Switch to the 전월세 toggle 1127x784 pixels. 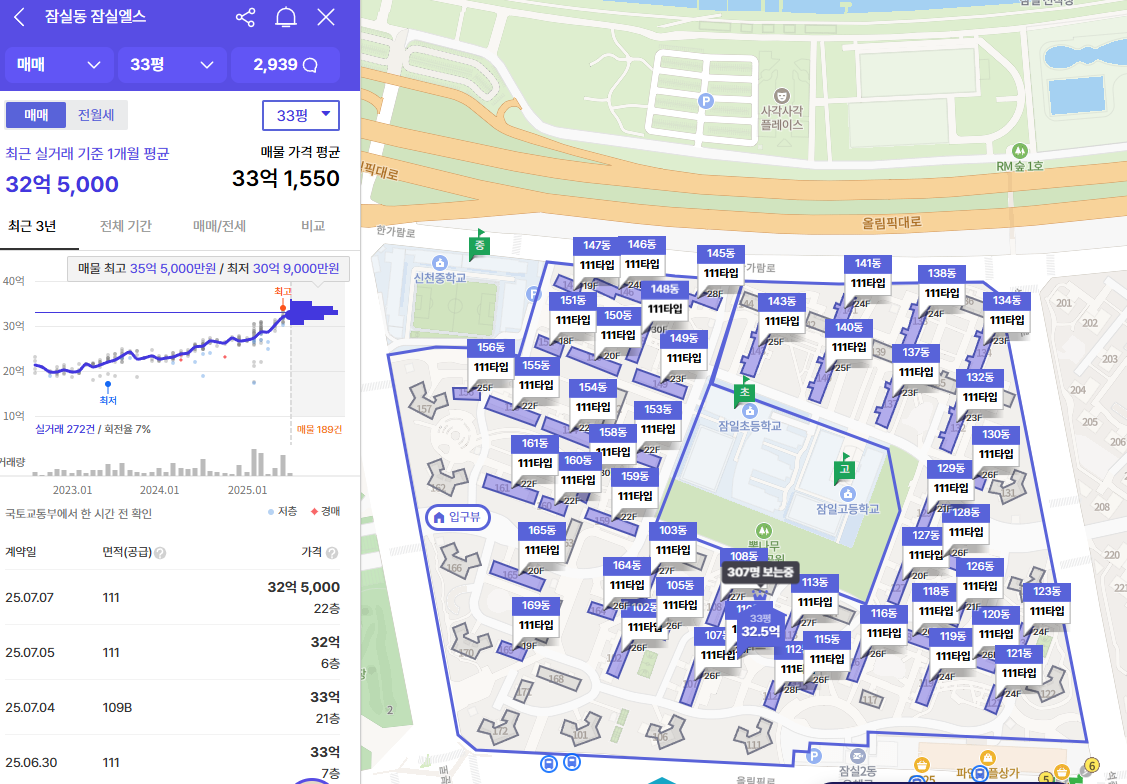(x=96, y=115)
